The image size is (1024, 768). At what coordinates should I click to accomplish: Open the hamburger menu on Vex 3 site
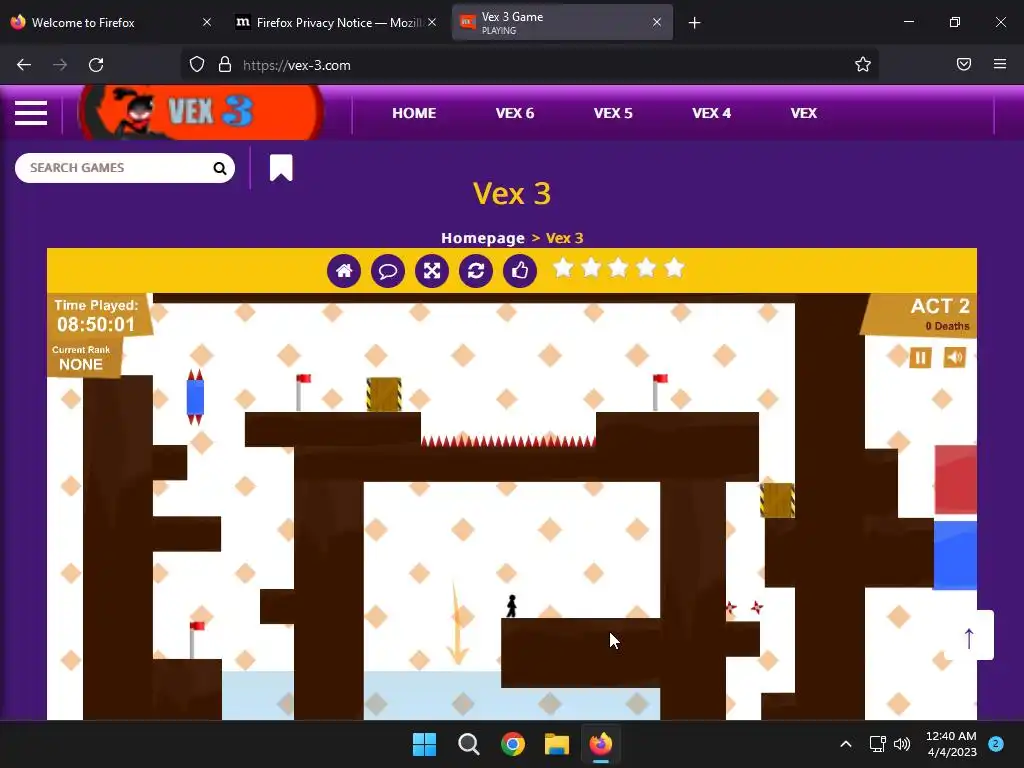point(31,113)
